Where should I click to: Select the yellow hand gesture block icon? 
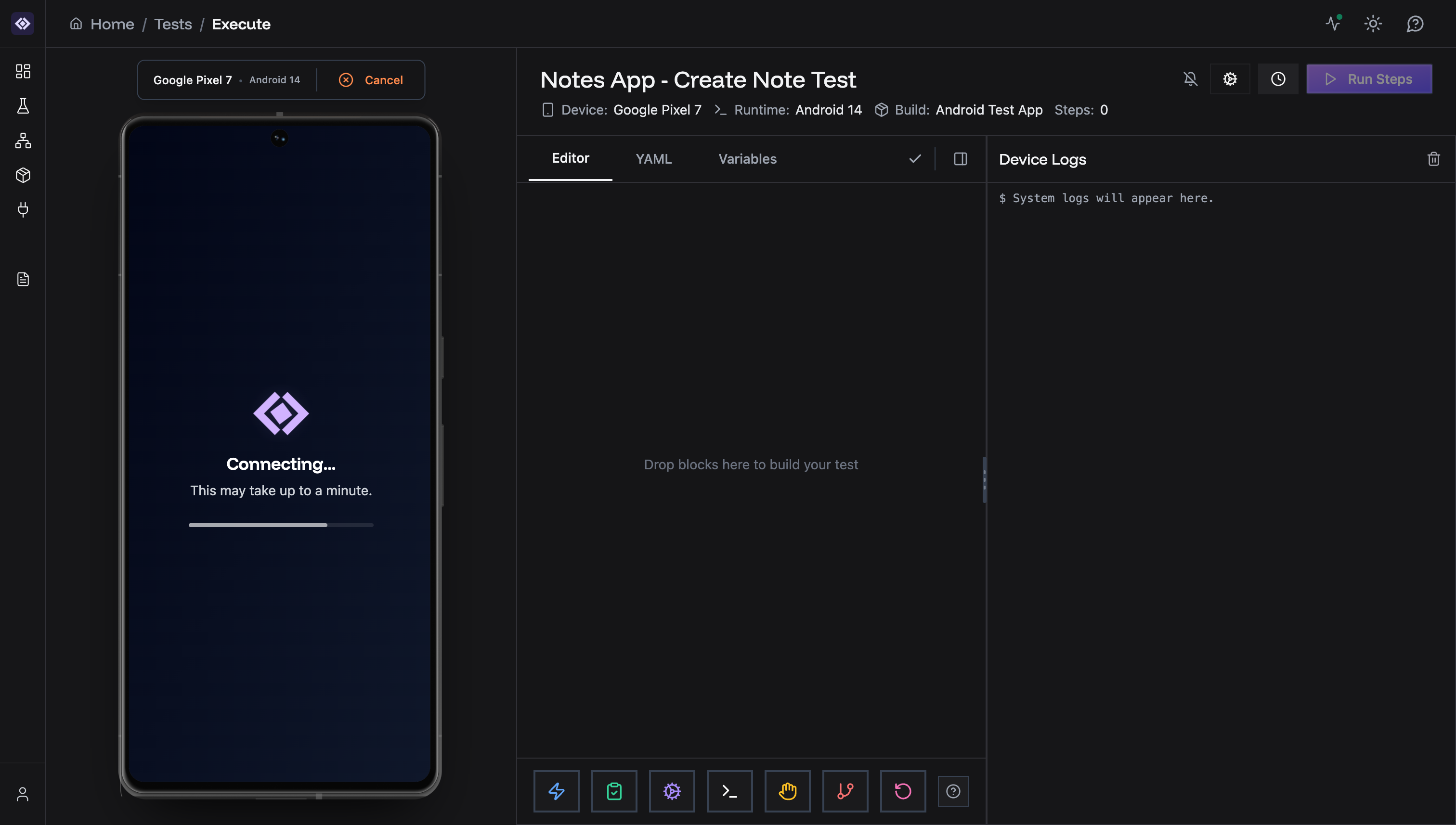pyautogui.click(x=787, y=791)
